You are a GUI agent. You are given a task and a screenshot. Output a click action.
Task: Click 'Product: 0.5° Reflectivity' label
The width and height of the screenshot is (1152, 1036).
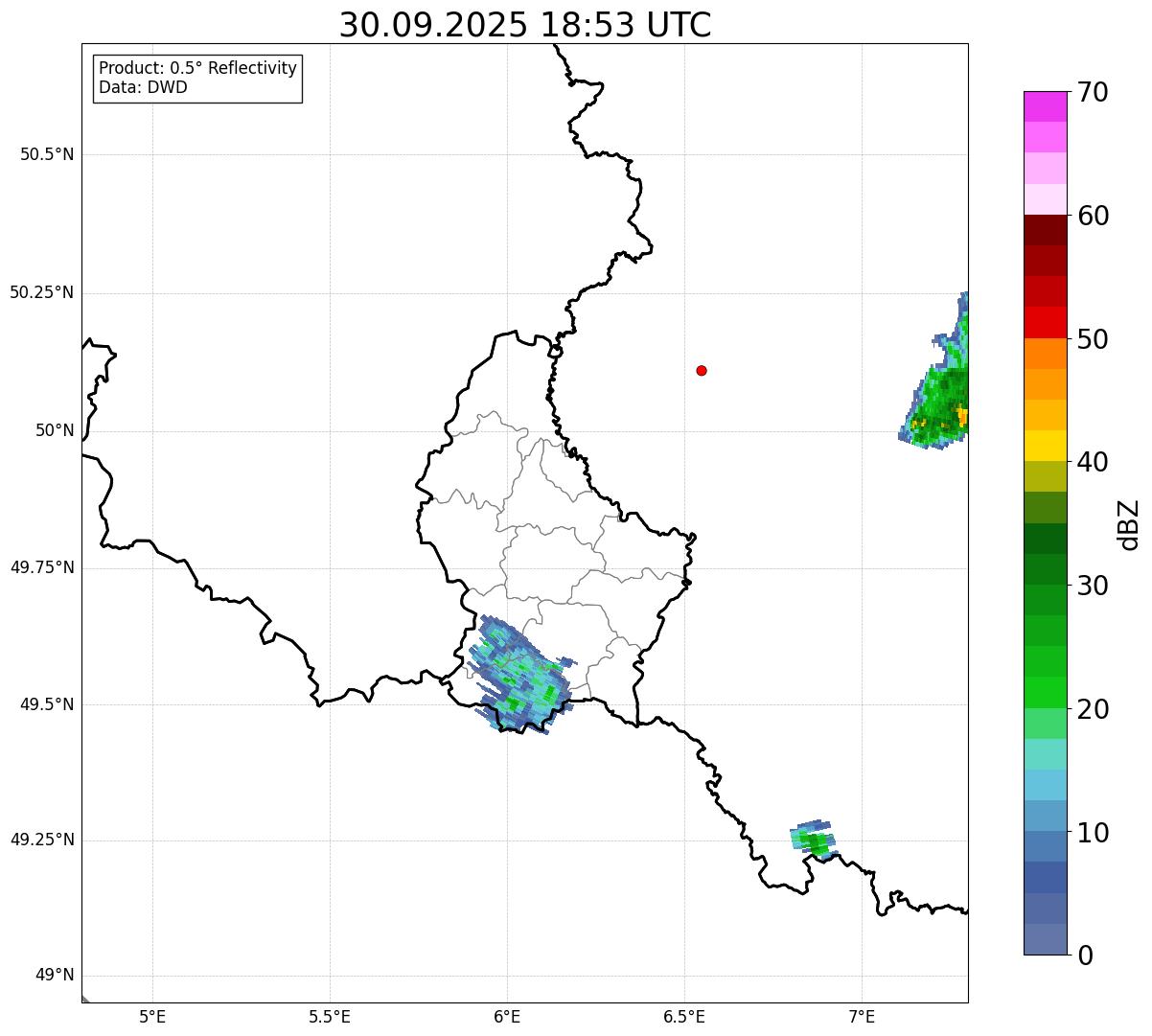[x=198, y=68]
